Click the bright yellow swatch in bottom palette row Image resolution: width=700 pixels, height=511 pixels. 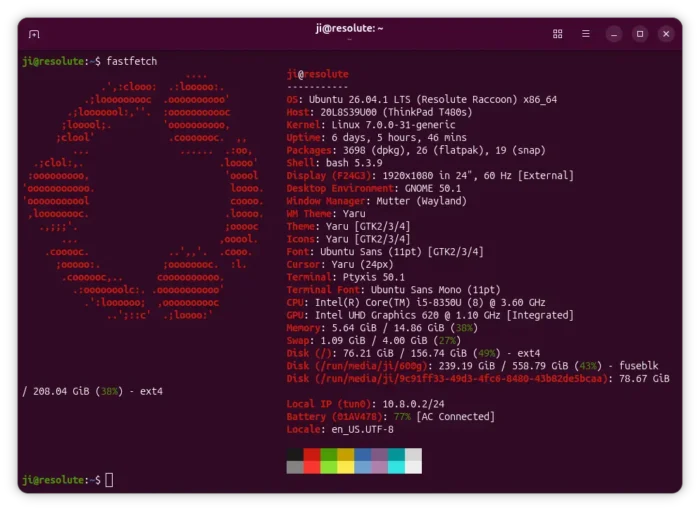click(346, 467)
